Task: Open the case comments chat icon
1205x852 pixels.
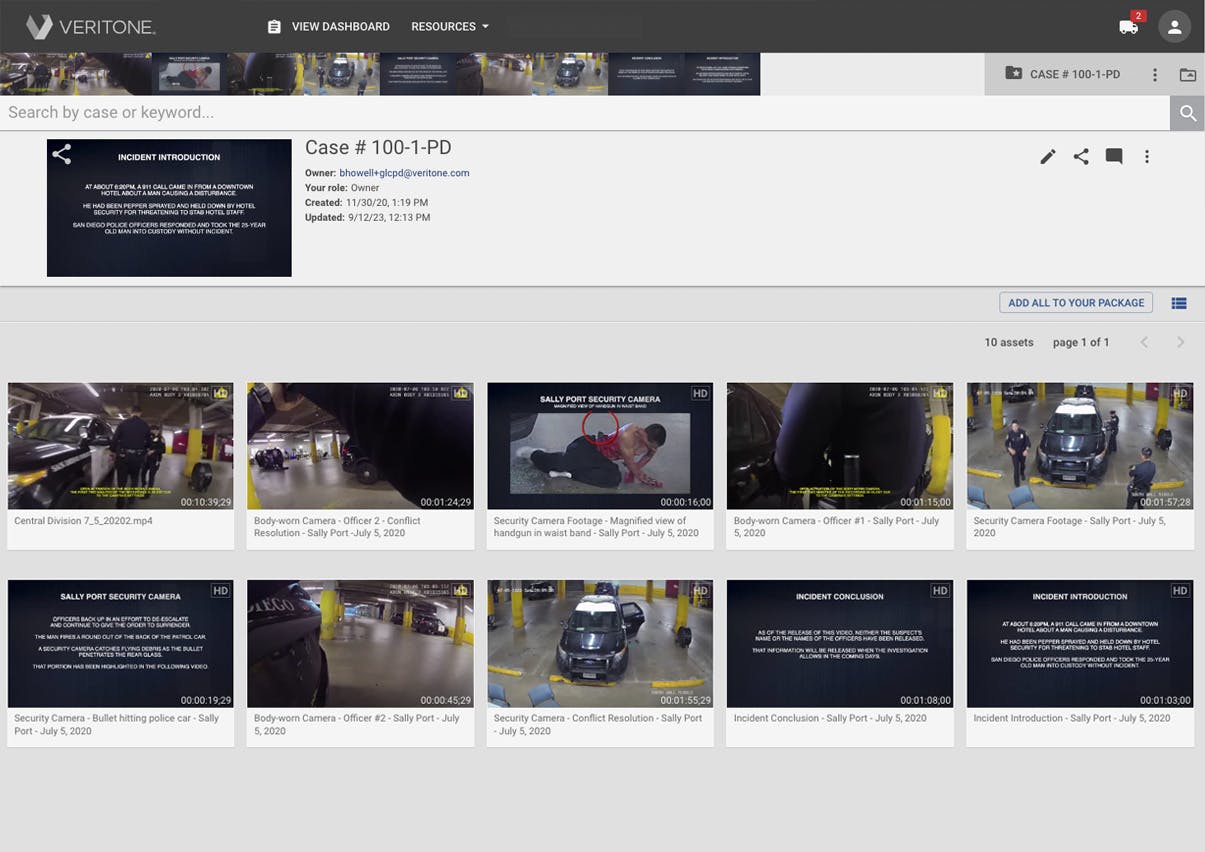Action: 1114,157
